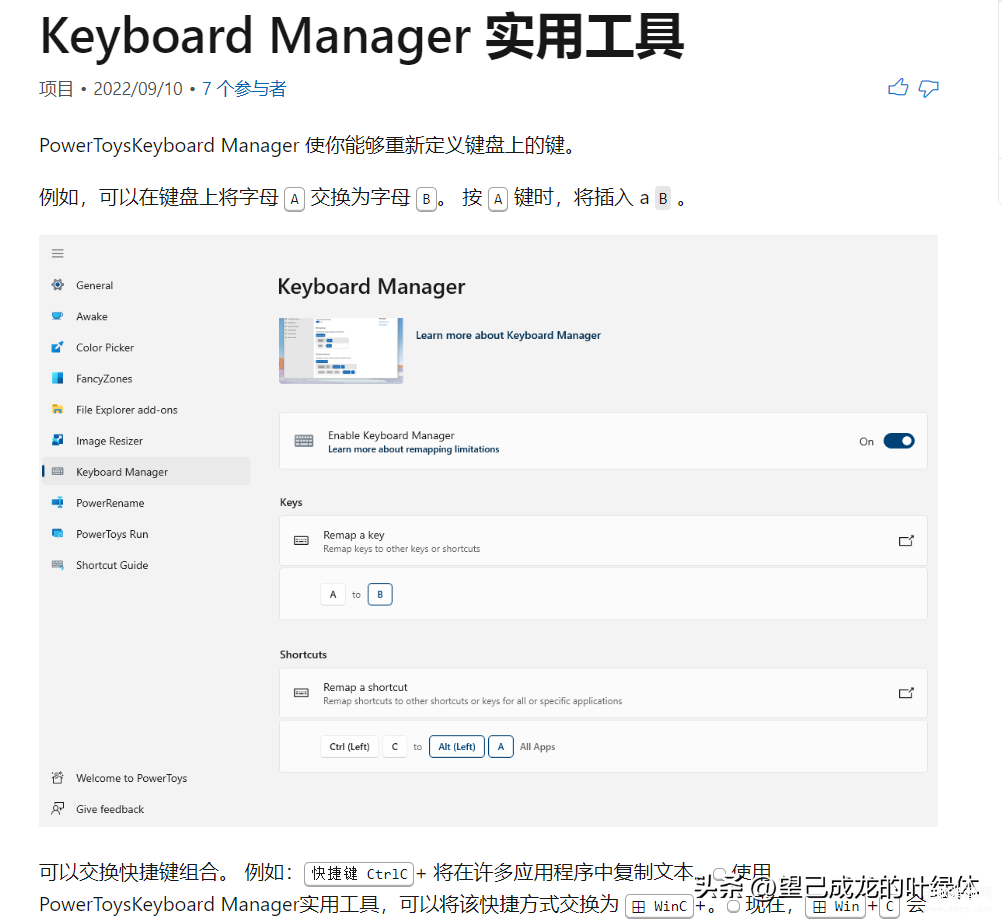This screenshot has height=922, width=1002.
Task: Click the open-window icon for Remap a key
Action: 906,541
